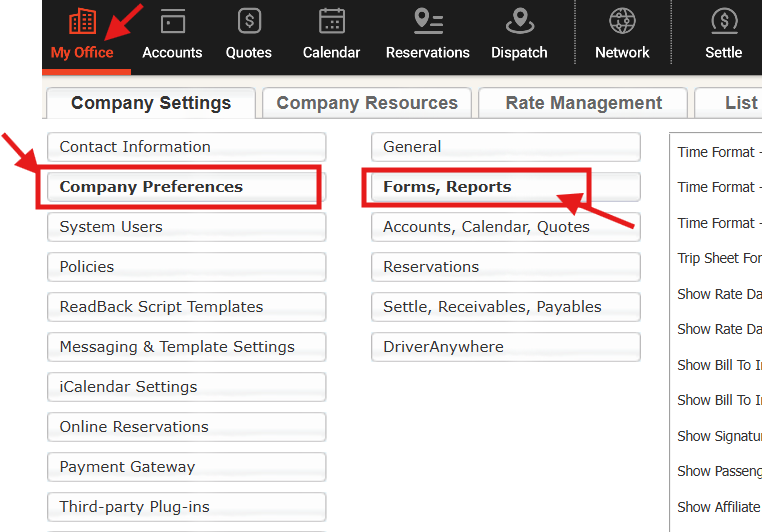This screenshot has width=762, height=532.
Task: Select Company Preferences menu item
Action: (187, 187)
